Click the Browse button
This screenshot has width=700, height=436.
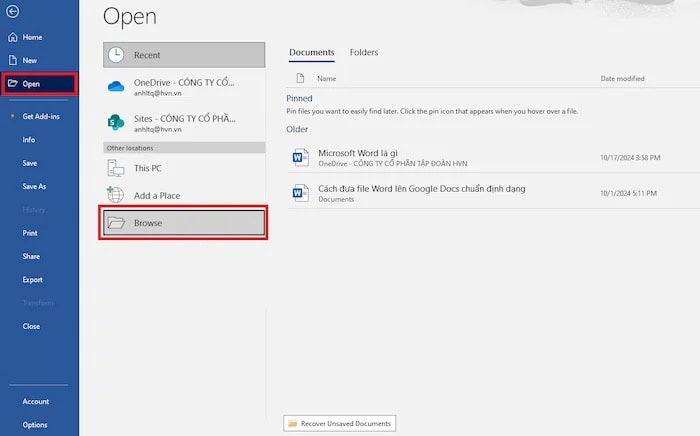click(184, 223)
